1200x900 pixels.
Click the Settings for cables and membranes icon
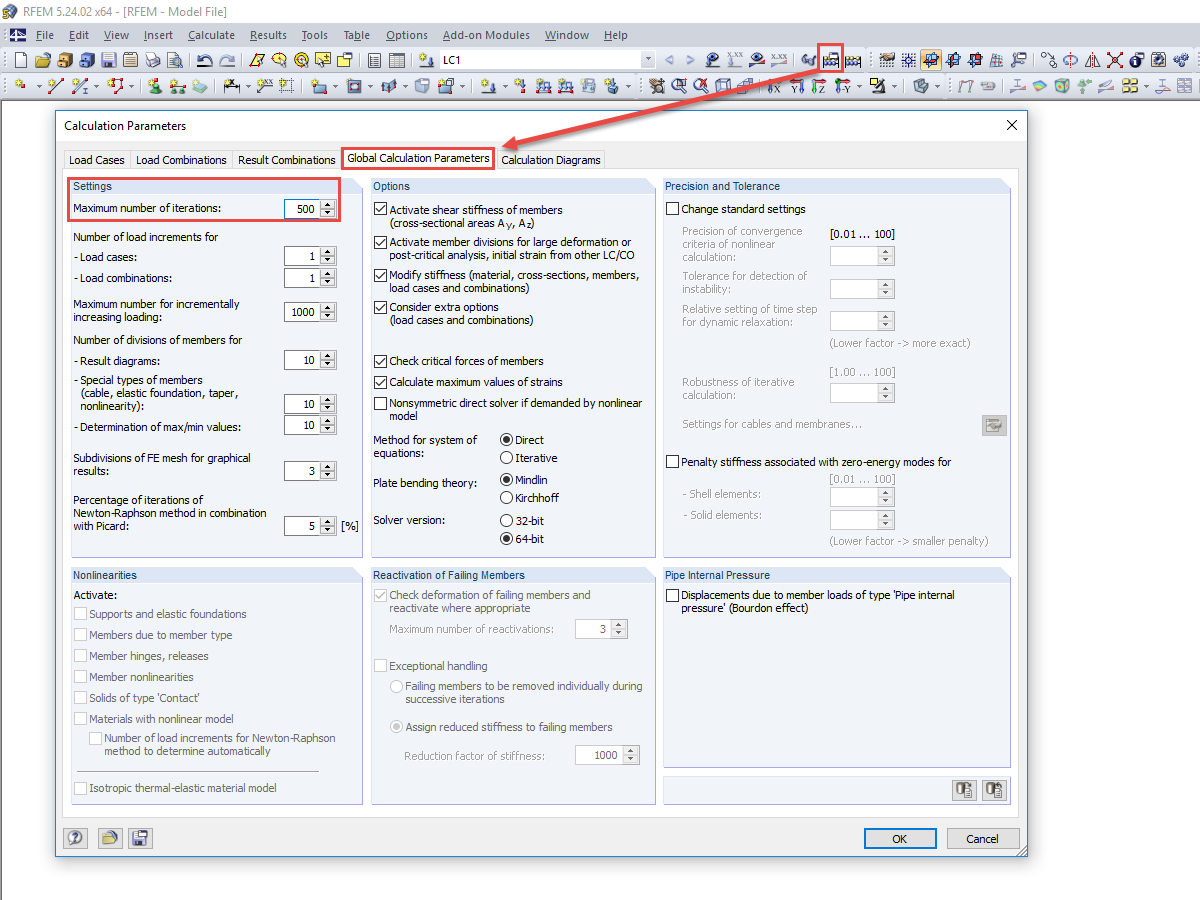click(994, 425)
